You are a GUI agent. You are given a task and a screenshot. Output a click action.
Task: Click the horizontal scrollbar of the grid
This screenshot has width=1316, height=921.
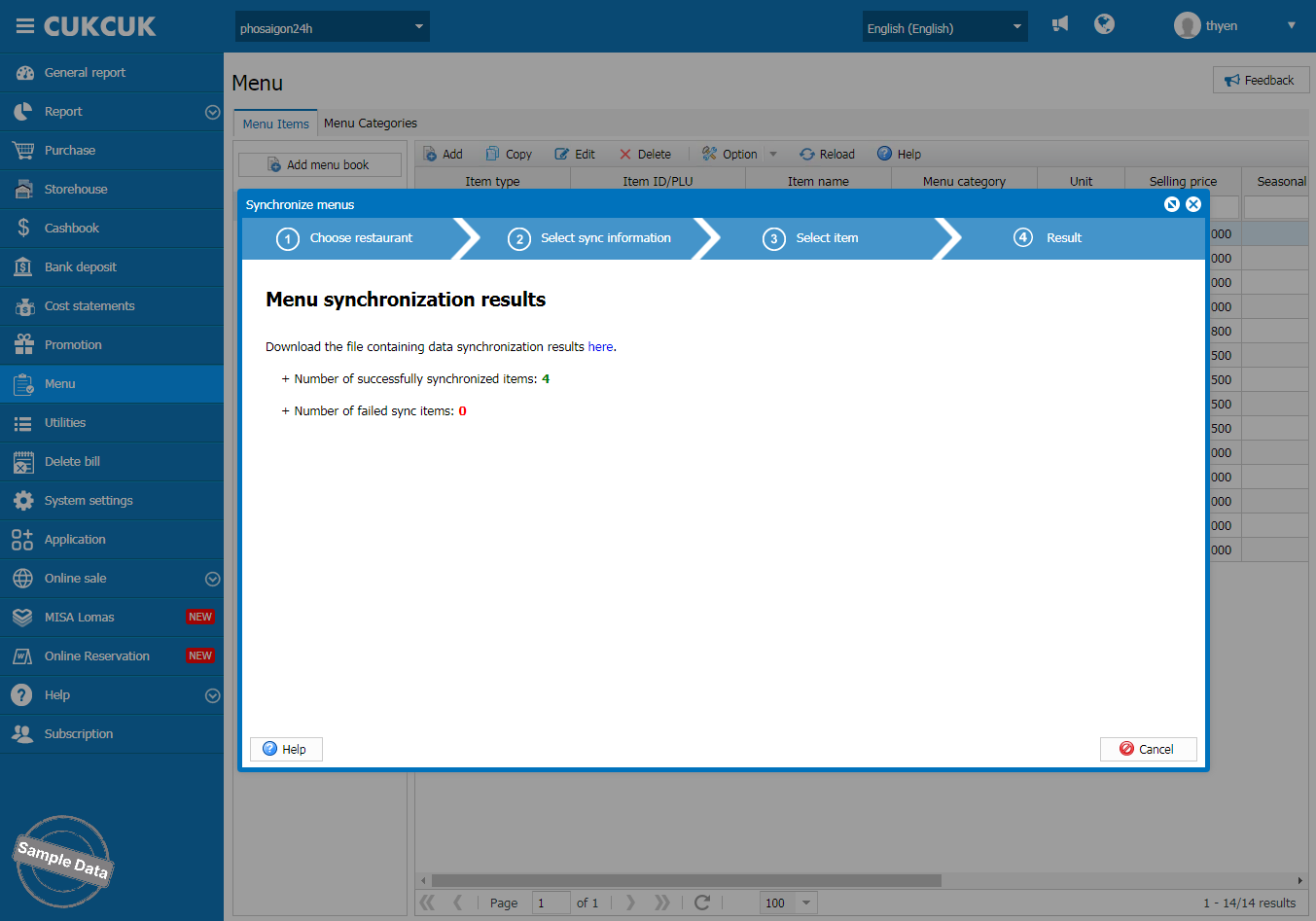tap(687, 880)
